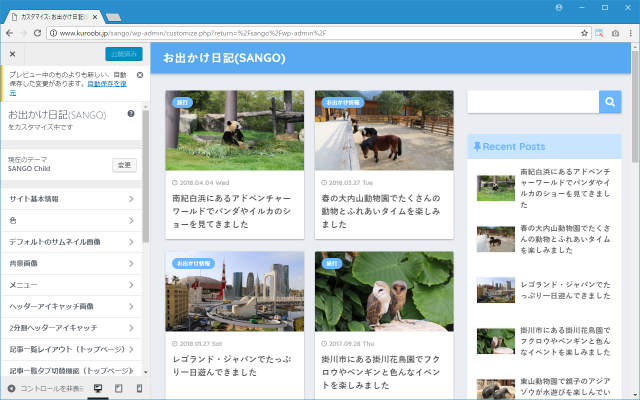This screenshot has height=400, width=640.
Task: Open ヘッダーアイキャッチ画像 panel
Action: (71, 306)
